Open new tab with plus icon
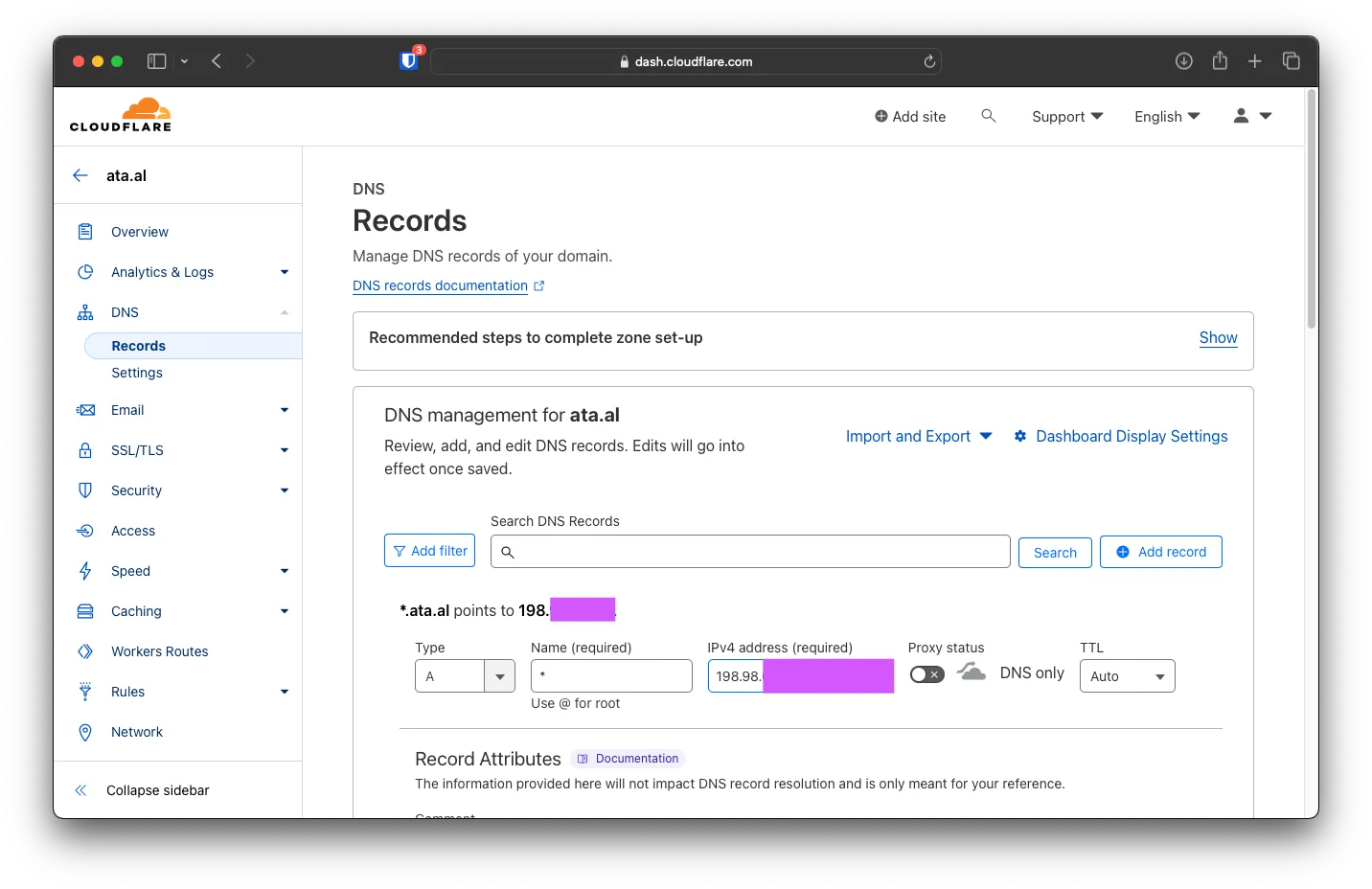Image resolution: width=1372 pixels, height=889 pixels. (1255, 61)
